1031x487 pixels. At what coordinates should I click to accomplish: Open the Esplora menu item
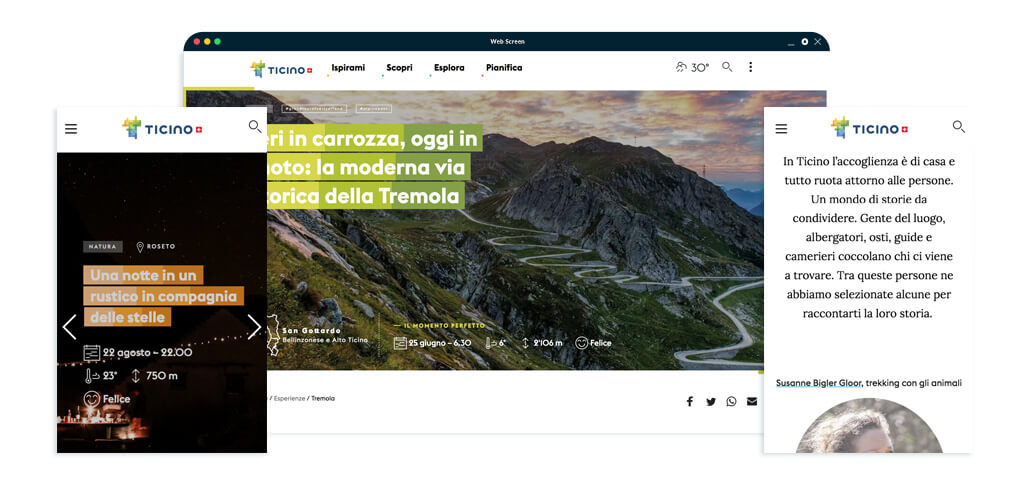tap(449, 68)
